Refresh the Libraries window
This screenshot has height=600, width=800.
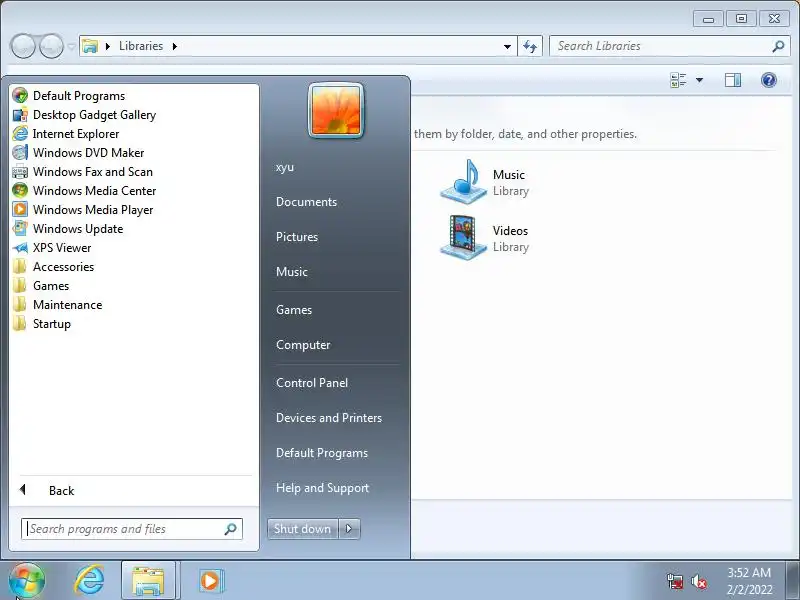click(x=530, y=46)
